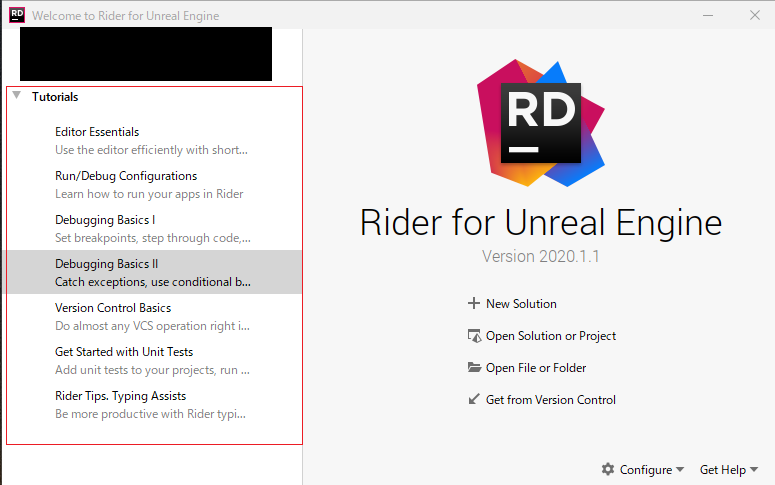Click the arrow icon for Get from Version Control
775x485 pixels.
click(x=474, y=399)
